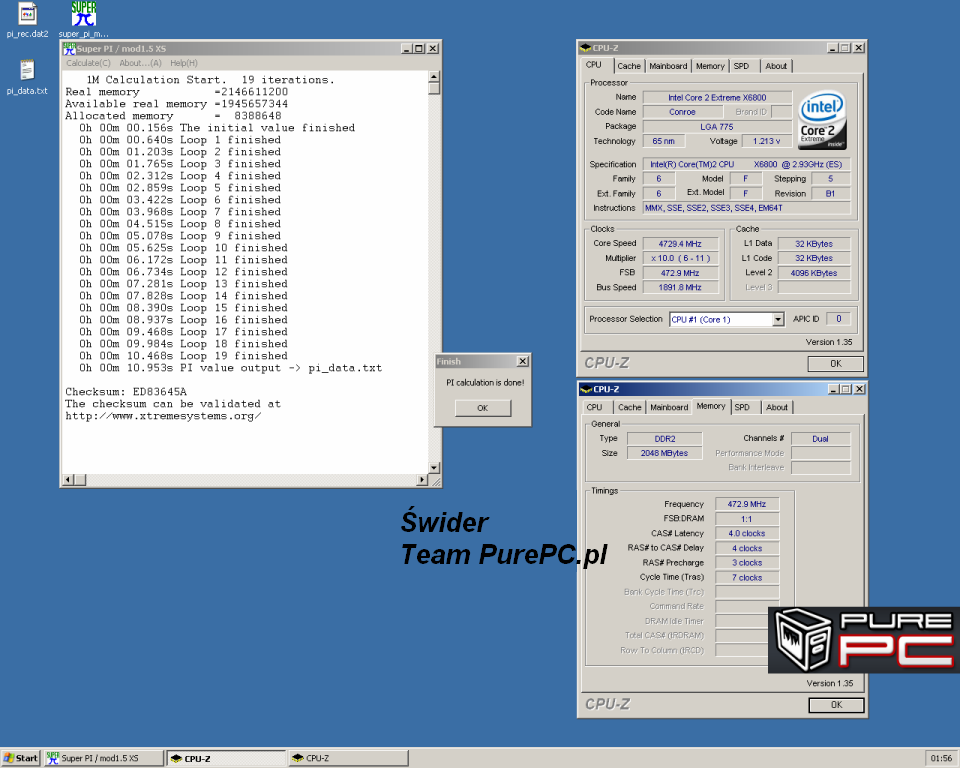Viewport: 960px width, 768px height.
Task: Click the Super PI vertical scrollbar thumb
Action: click(x=434, y=89)
